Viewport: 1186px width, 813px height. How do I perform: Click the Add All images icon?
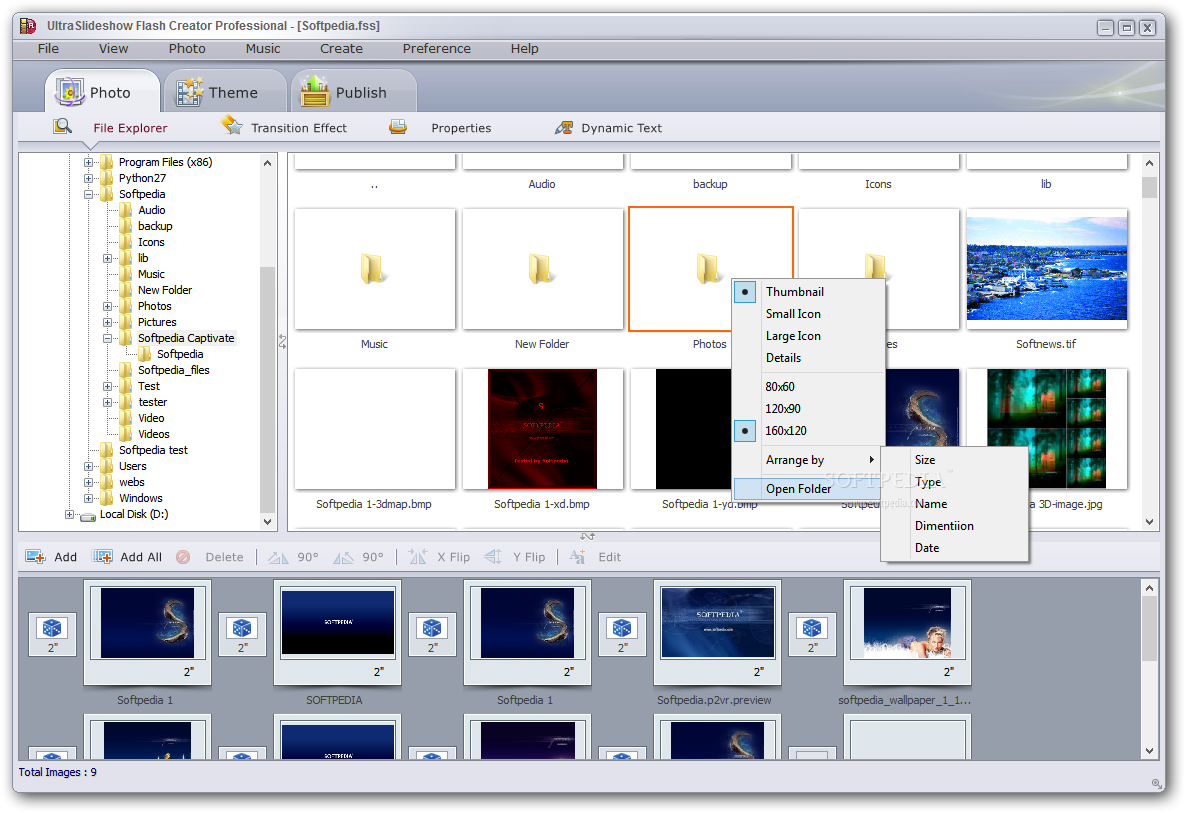coord(102,557)
